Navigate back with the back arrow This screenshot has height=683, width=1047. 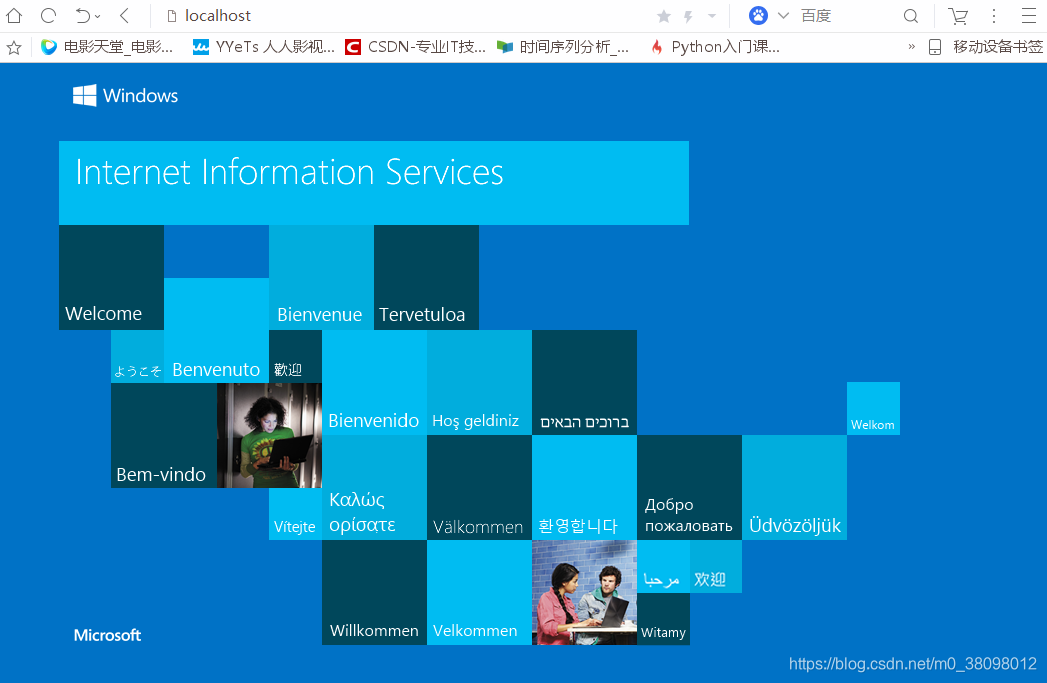click(x=124, y=15)
